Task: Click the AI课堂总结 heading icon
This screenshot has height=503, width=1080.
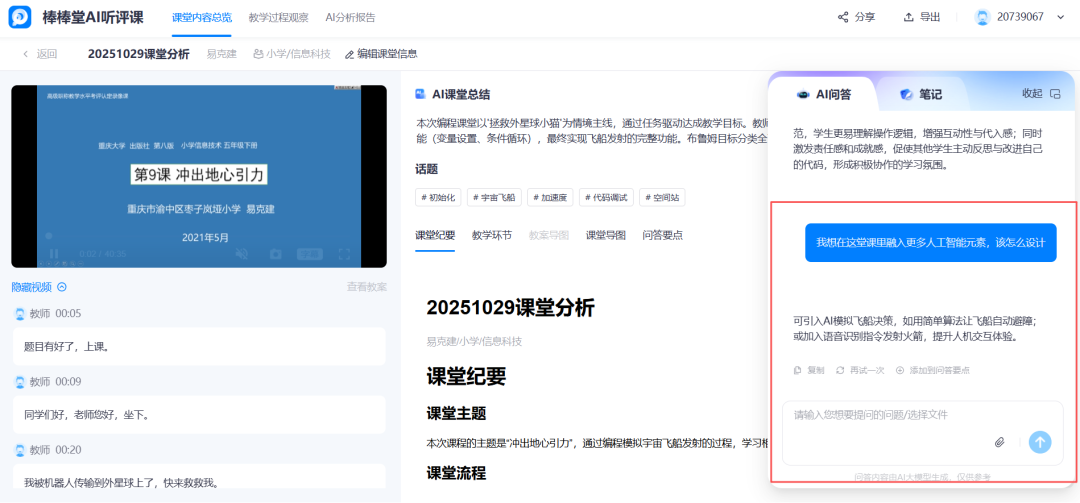Action: point(420,94)
